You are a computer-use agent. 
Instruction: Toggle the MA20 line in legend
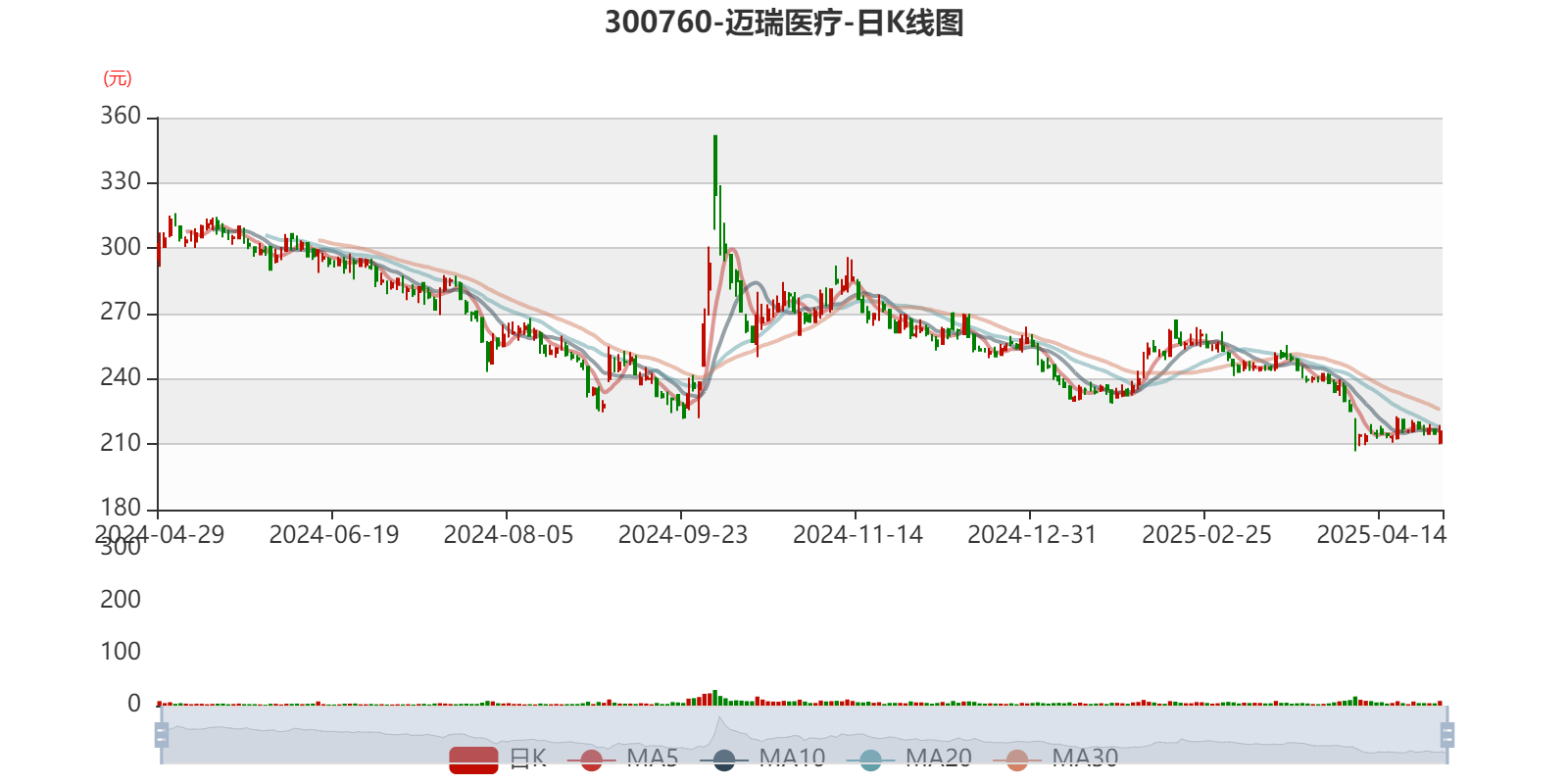(x=909, y=759)
